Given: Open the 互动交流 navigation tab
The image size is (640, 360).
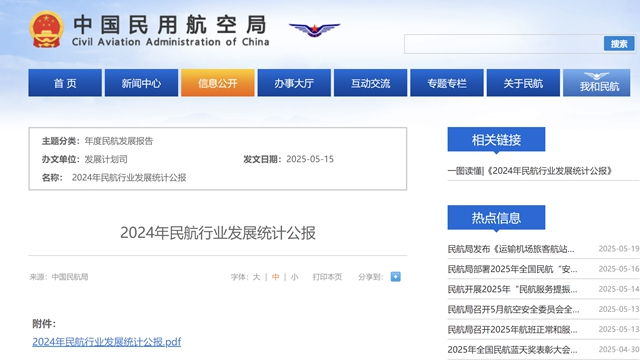Looking at the screenshot, I should pos(370,83).
